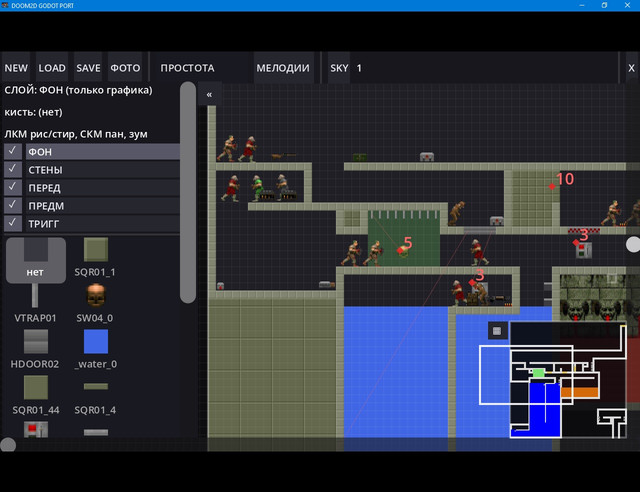The image size is (640, 492).
Task: Click the medkit on the top ledge
Action: [427, 157]
